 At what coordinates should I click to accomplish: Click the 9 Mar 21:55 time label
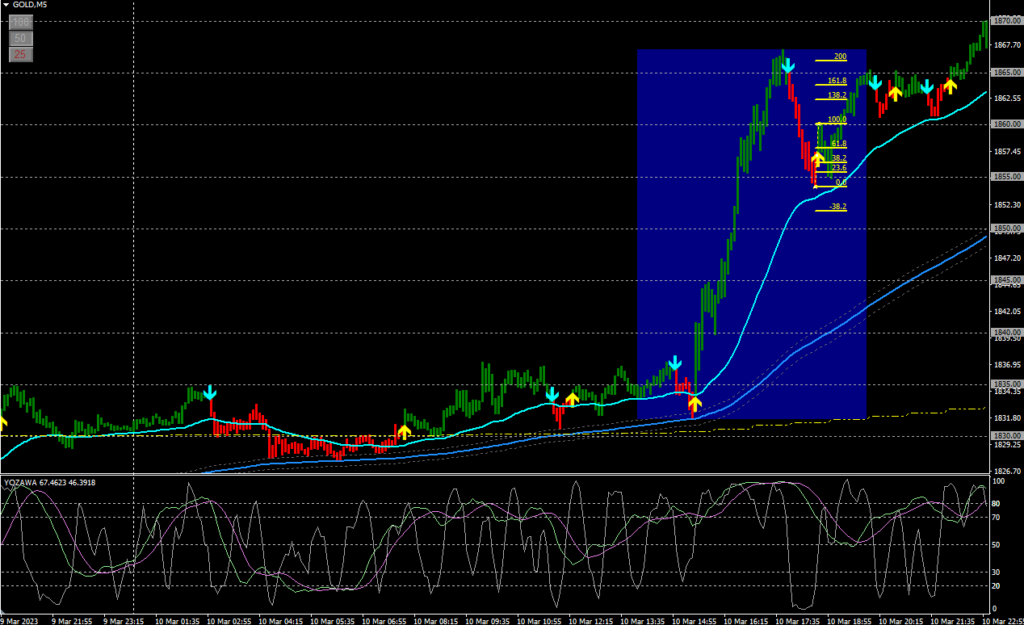[72, 620]
